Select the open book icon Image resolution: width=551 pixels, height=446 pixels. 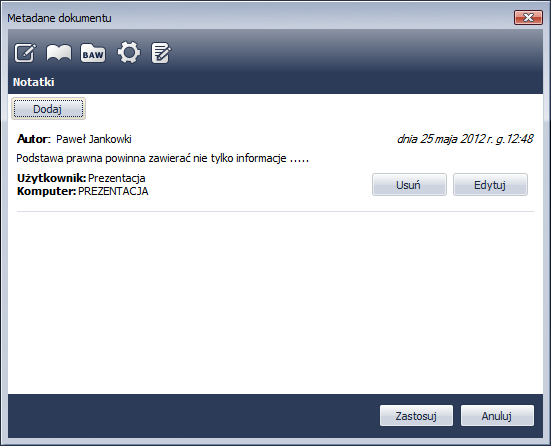59,53
